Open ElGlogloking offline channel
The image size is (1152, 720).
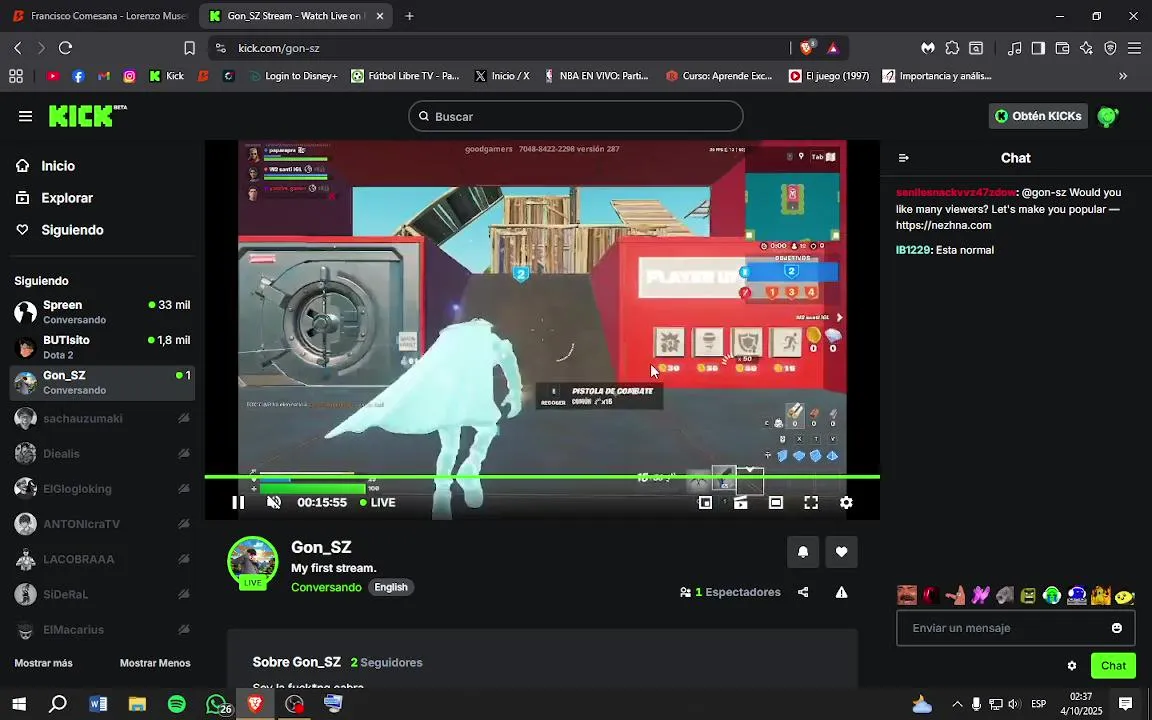pos(102,489)
